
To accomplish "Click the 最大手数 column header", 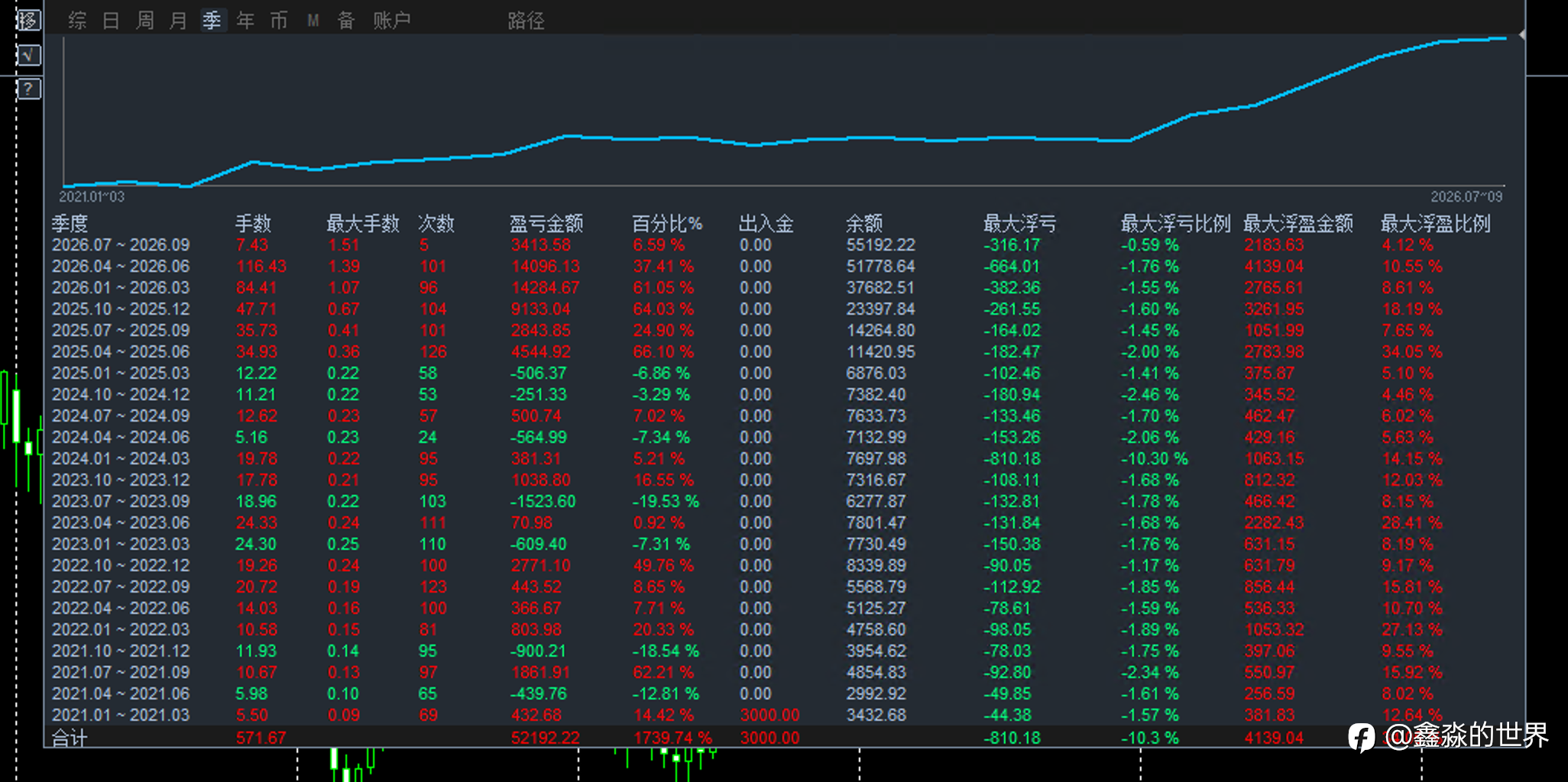I will click(363, 224).
